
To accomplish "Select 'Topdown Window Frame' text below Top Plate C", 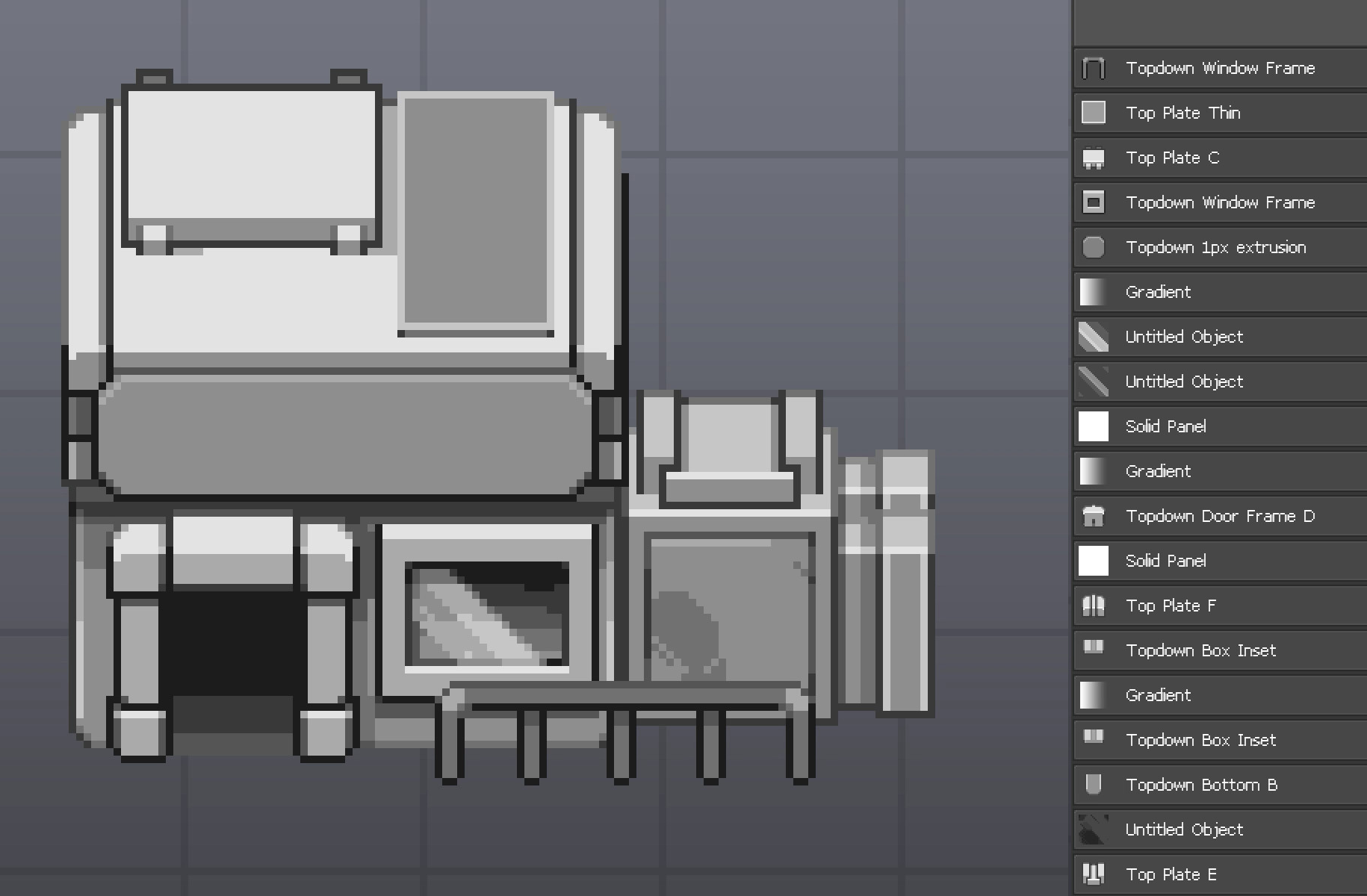I will click(x=1221, y=202).
